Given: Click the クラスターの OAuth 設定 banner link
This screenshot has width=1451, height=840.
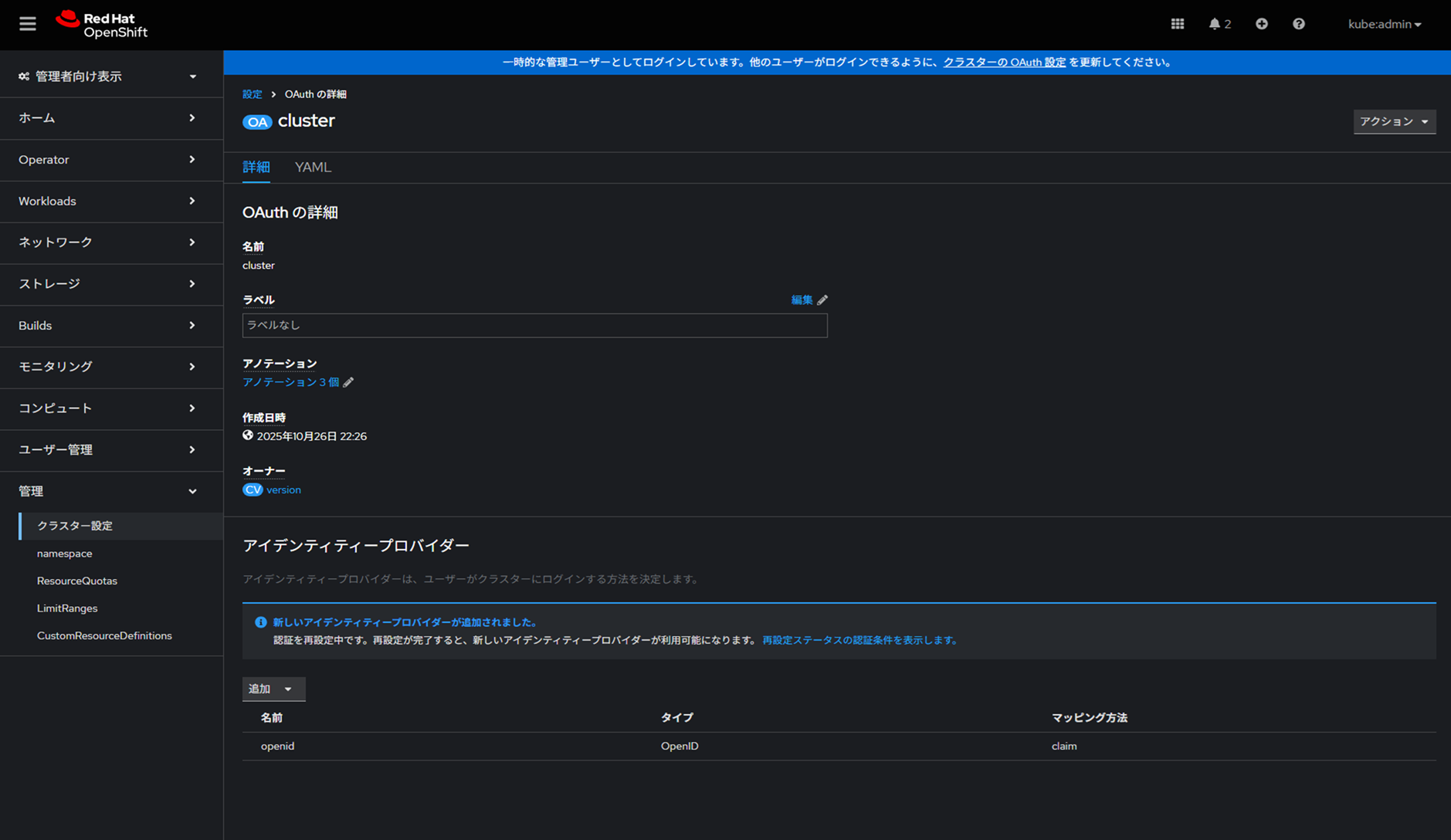Looking at the screenshot, I should click(1004, 63).
